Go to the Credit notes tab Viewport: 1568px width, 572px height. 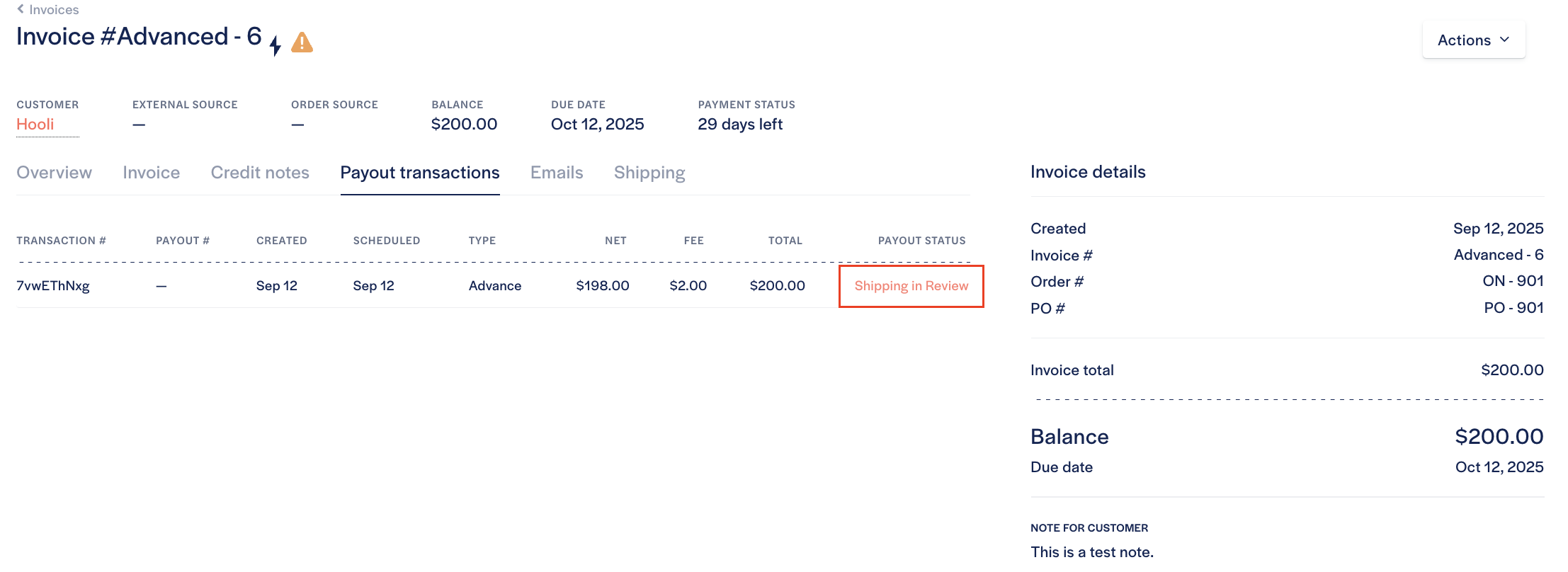(x=260, y=173)
